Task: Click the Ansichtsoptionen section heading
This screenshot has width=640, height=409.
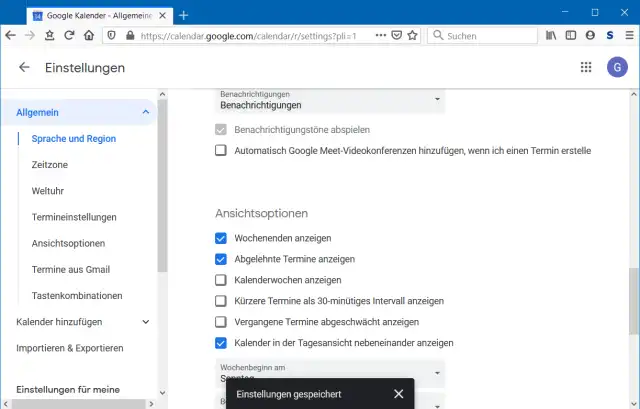Action: pos(262,213)
